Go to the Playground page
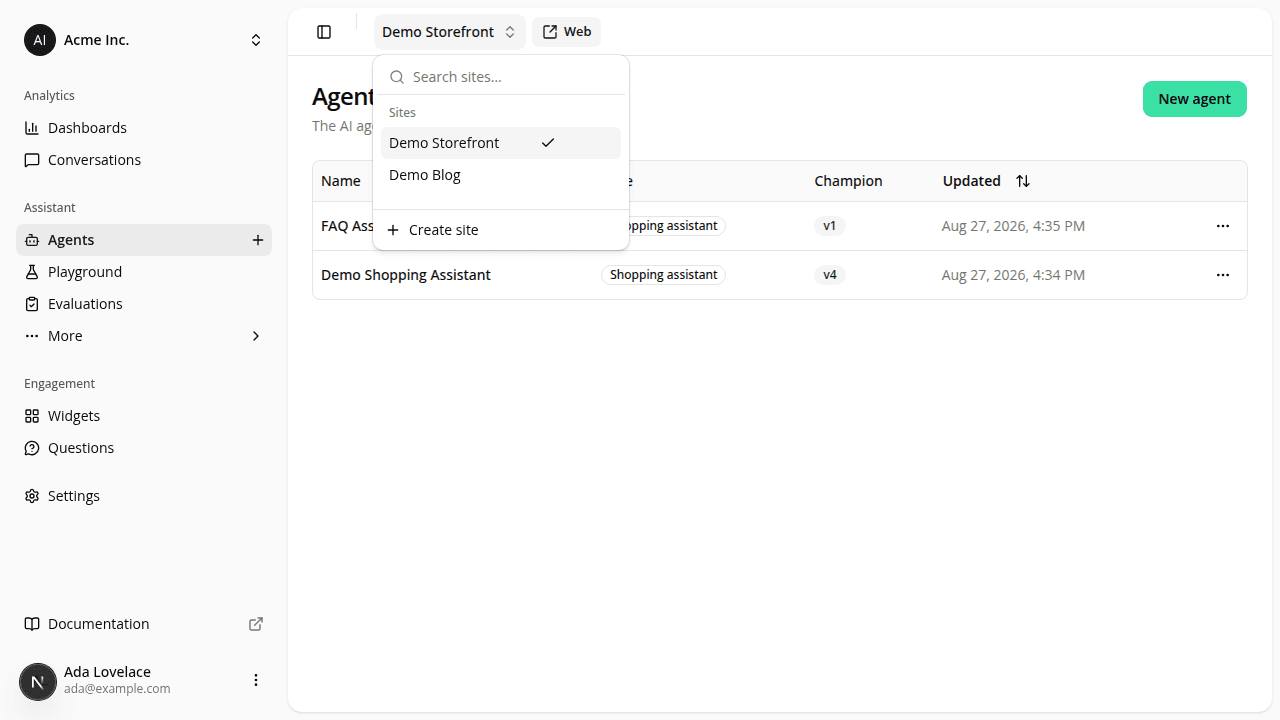The width and height of the screenshot is (1280, 720). point(144,272)
